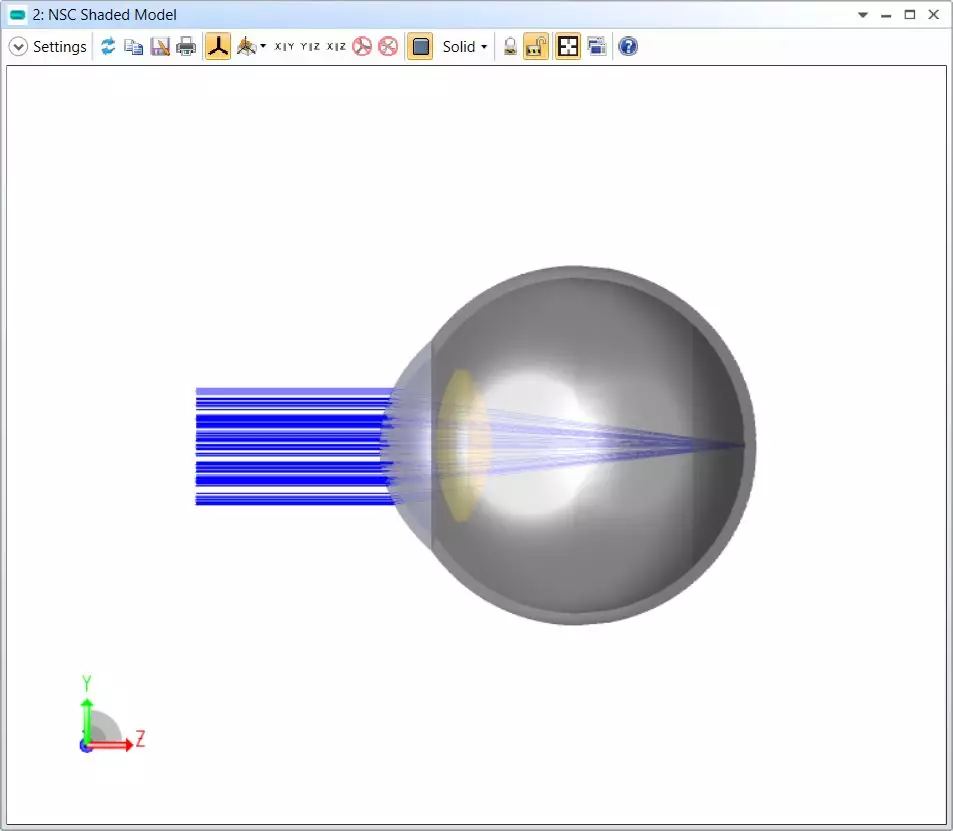The width and height of the screenshot is (953, 831).
Task: Expand the Settings chevron
Action: tap(18, 47)
